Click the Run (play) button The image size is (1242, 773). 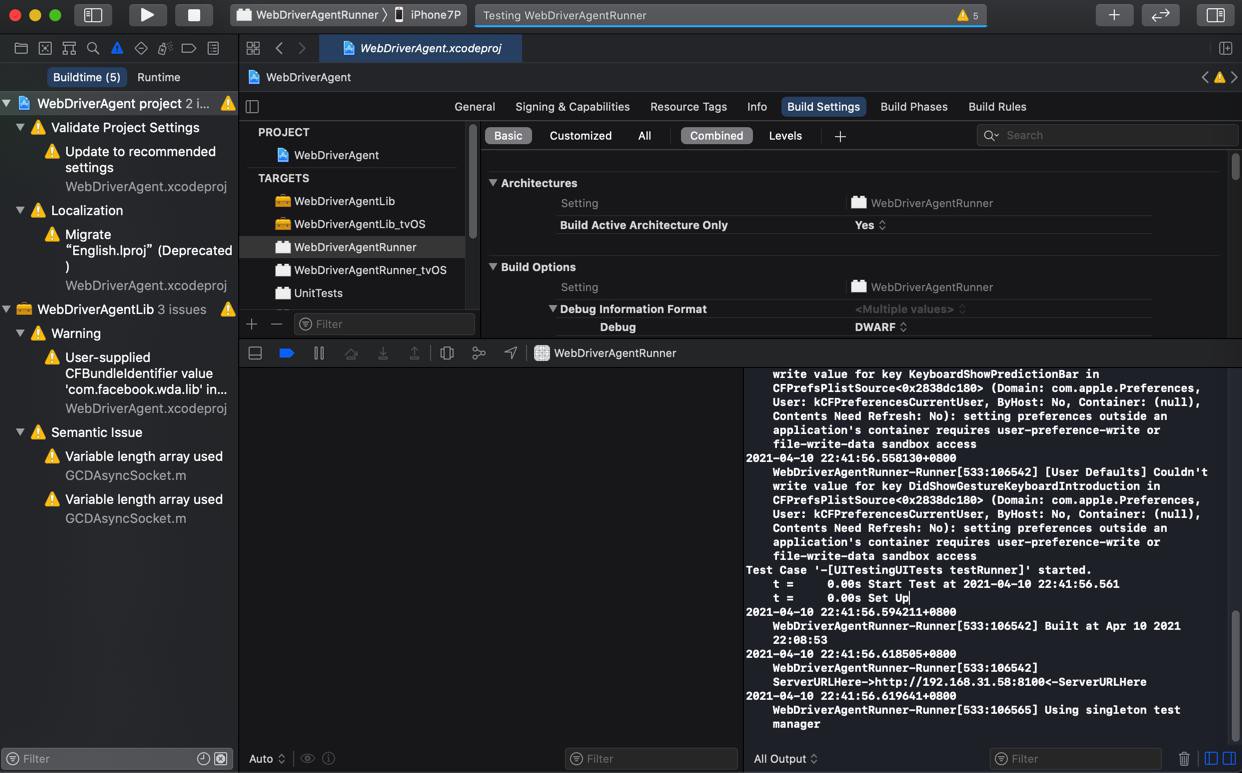click(147, 15)
